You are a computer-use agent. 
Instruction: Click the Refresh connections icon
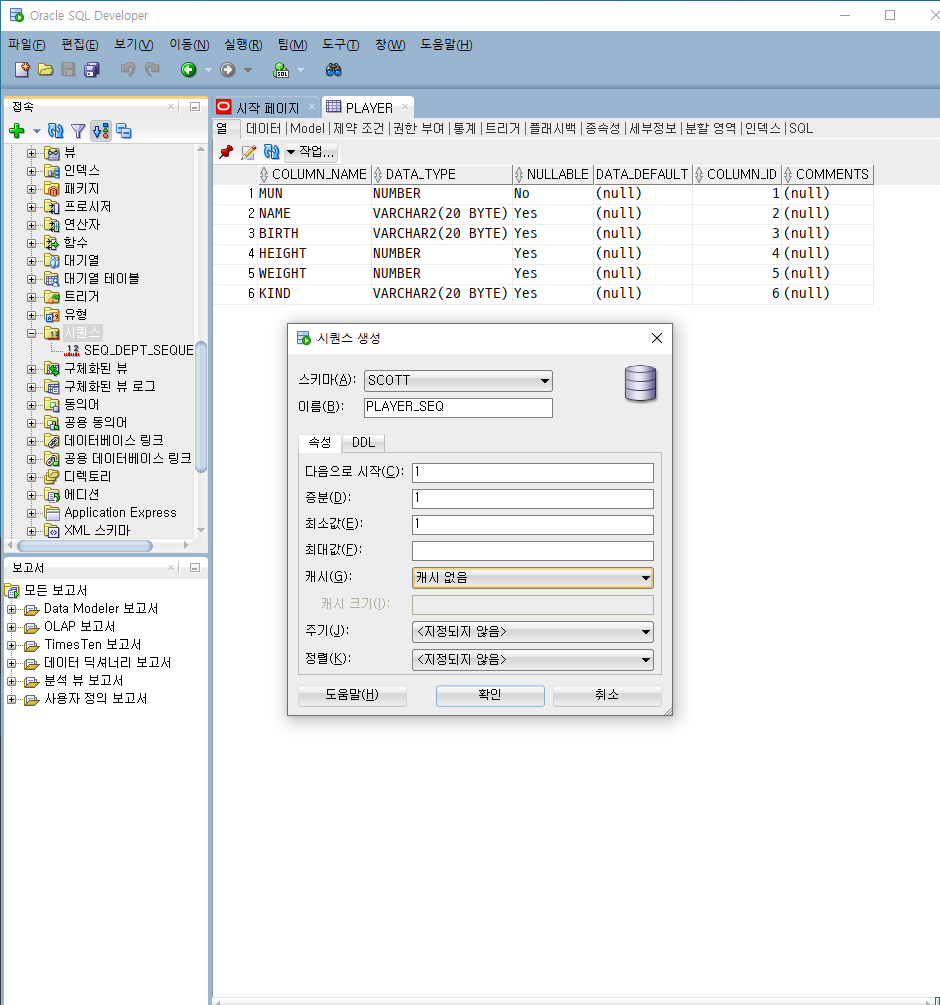(x=56, y=131)
